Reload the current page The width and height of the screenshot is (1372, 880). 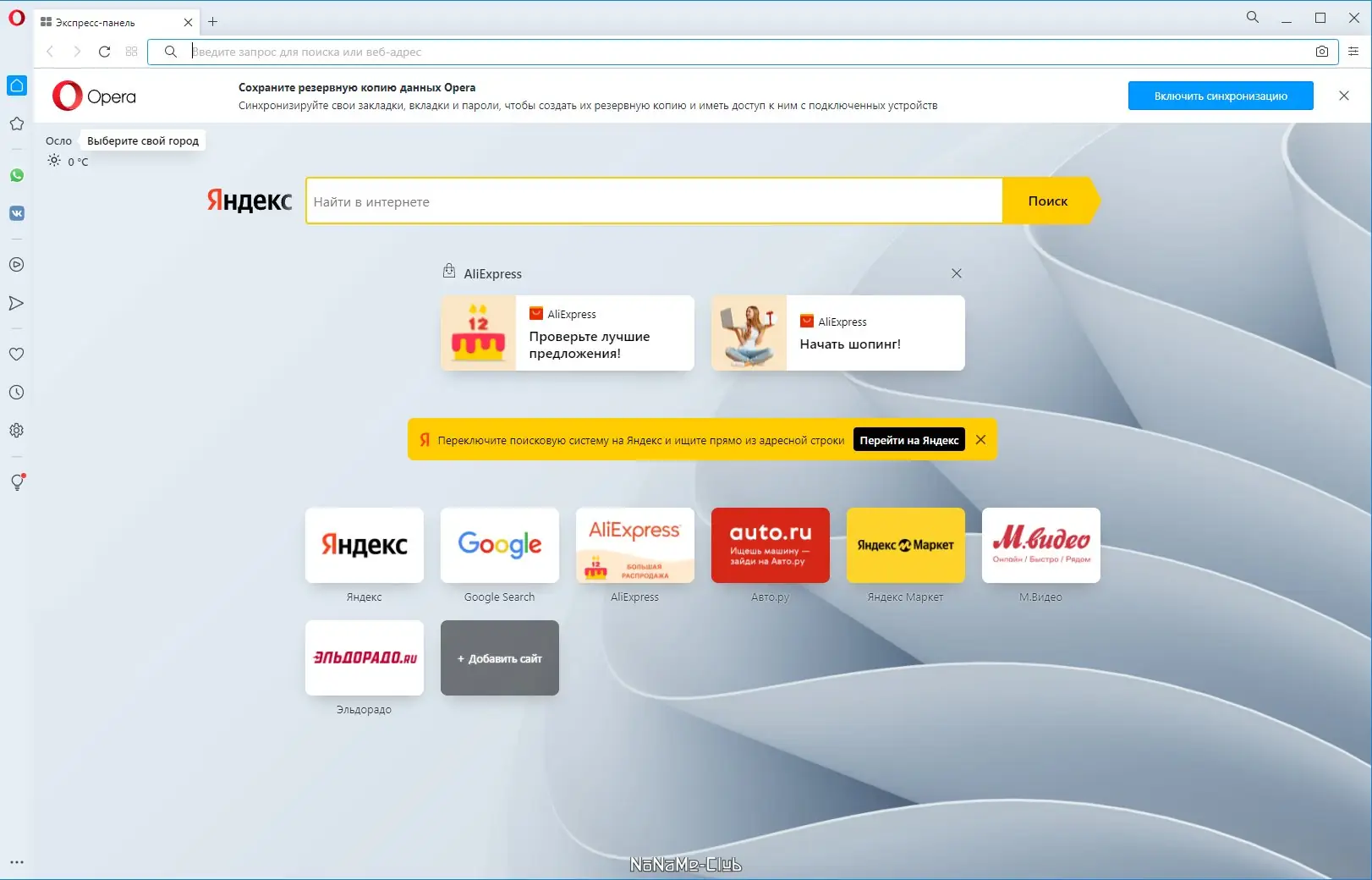pyautogui.click(x=104, y=52)
